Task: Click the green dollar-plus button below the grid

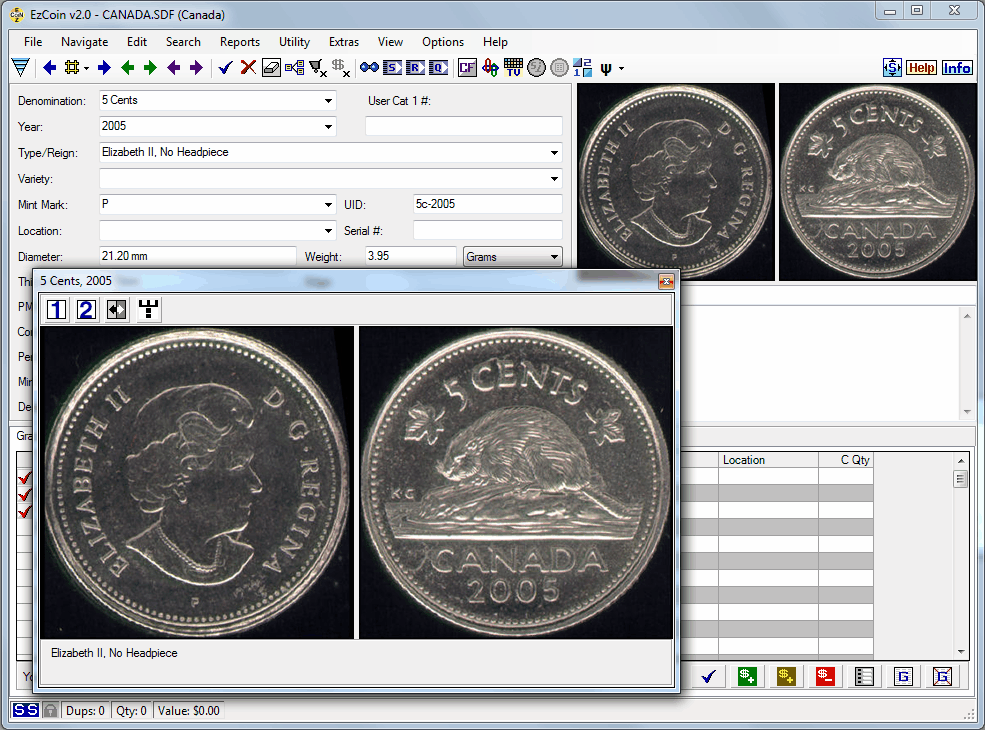Action: coord(748,677)
